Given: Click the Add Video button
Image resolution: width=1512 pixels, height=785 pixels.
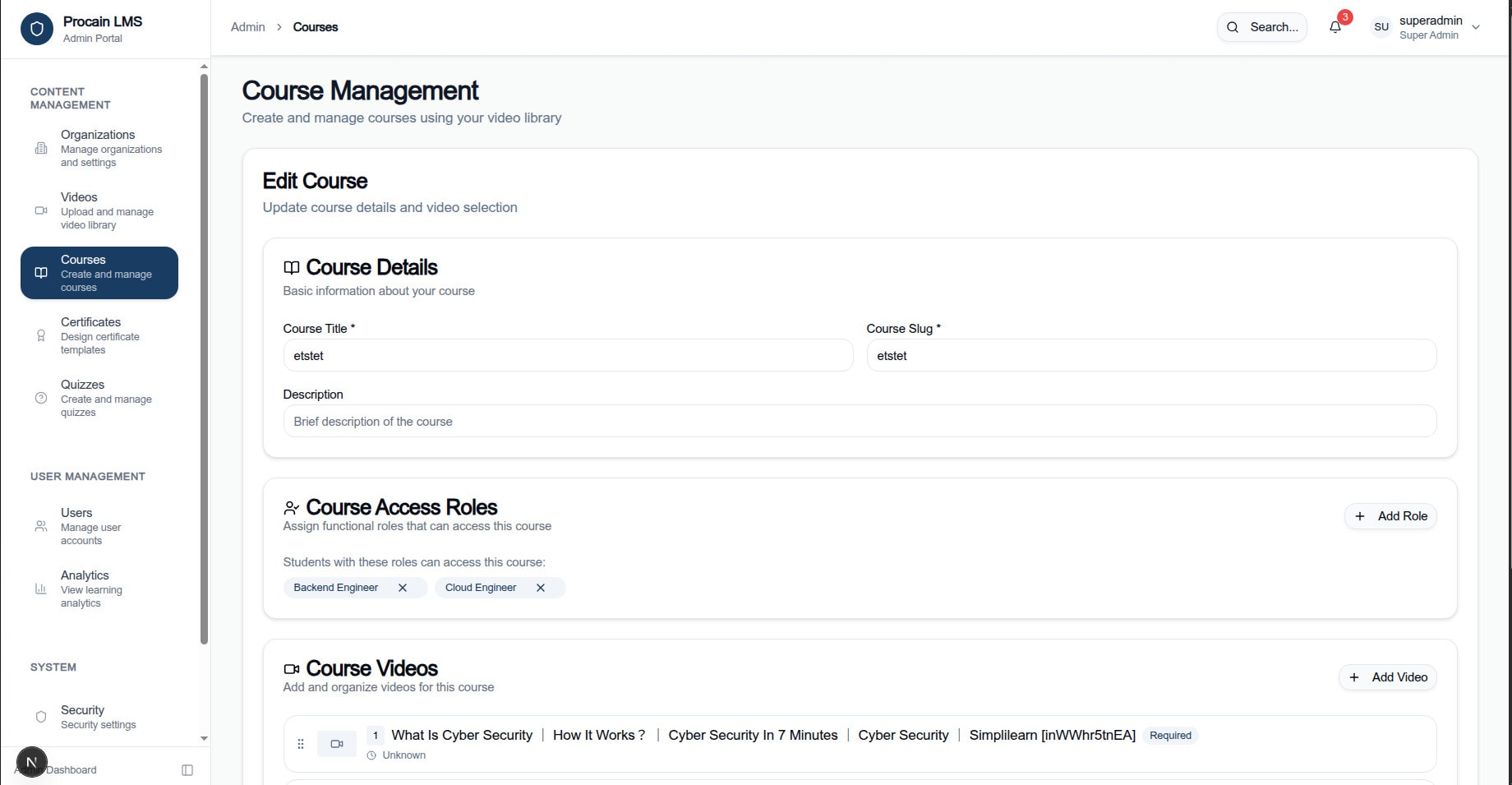Looking at the screenshot, I should [1388, 677].
